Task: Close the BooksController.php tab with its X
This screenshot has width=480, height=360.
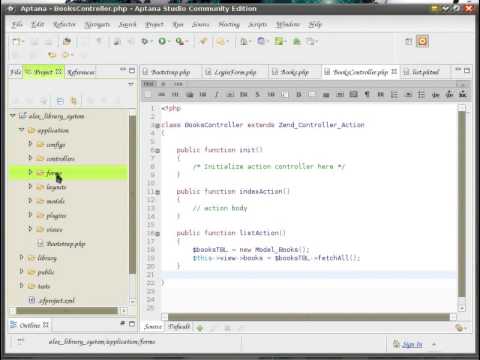Action: pos(394,72)
